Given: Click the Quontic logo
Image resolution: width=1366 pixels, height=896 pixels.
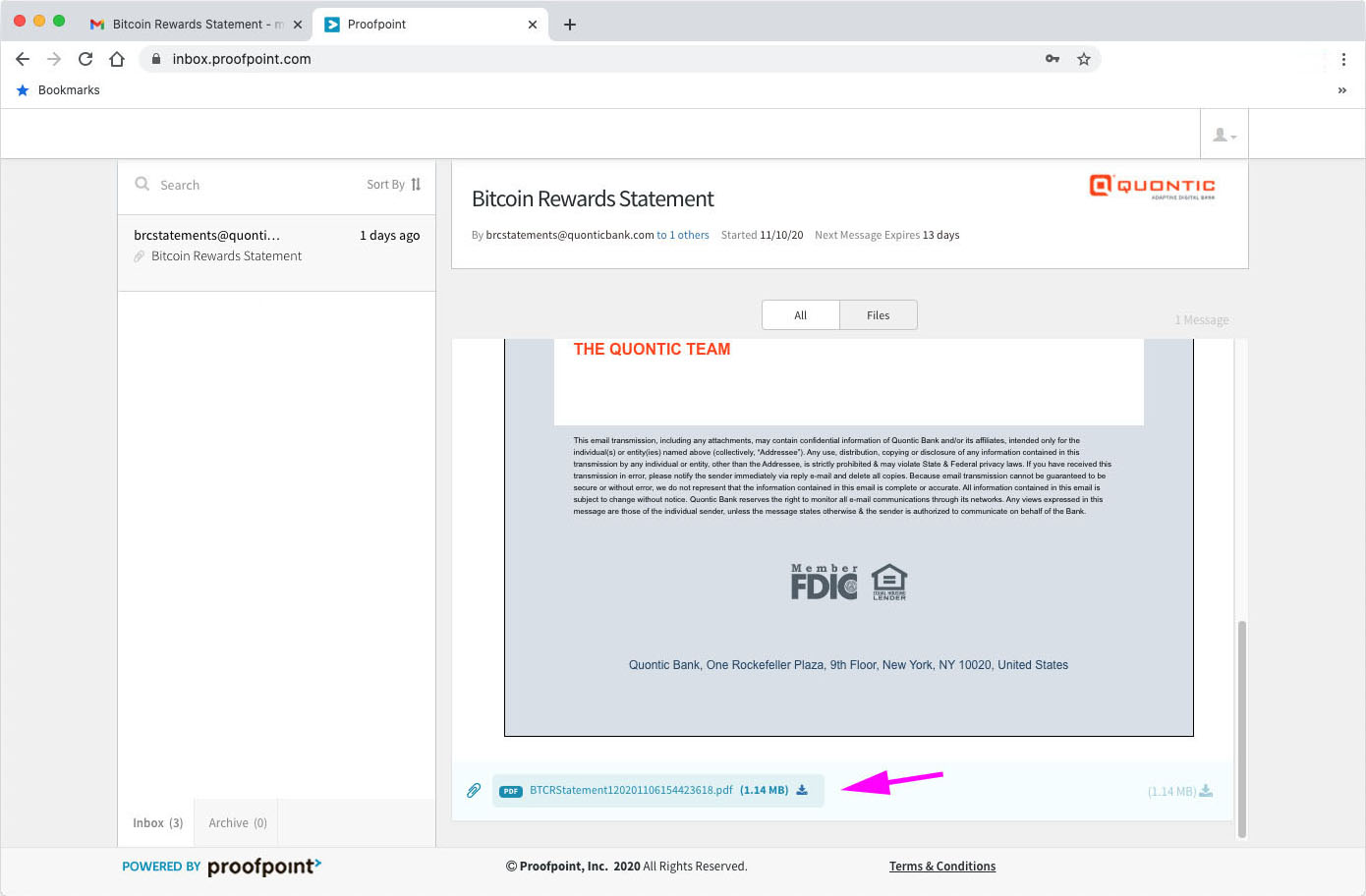Looking at the screenshot, I should (1153, 186).
